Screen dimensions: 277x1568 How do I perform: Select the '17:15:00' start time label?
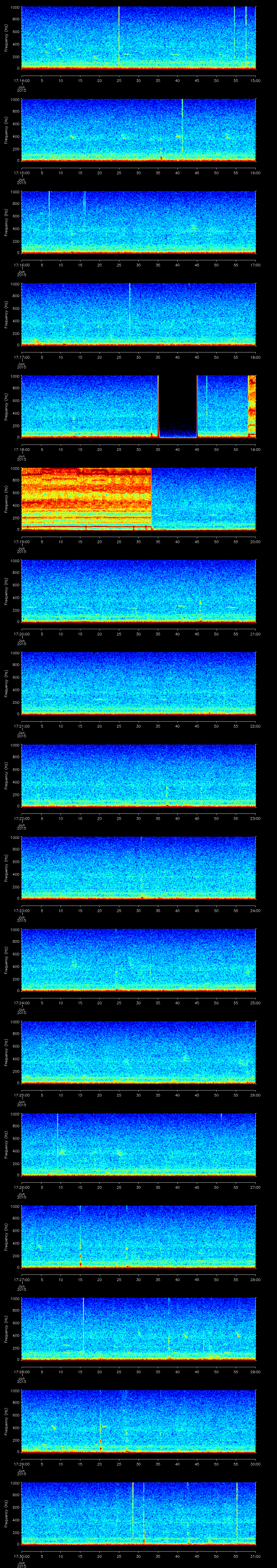(21, 173)
